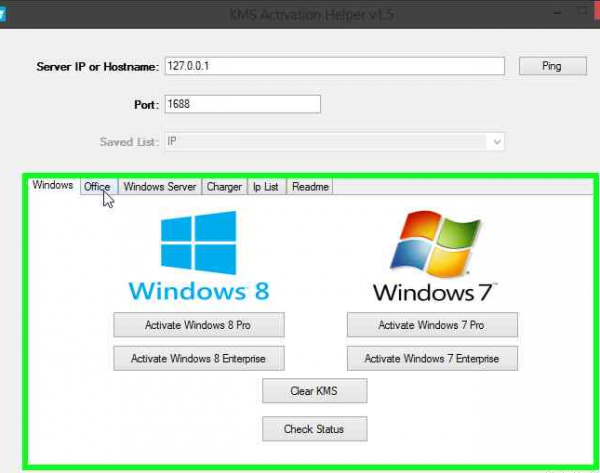This screenshot has height=473, width=600.
Task: Minimize the KMS Activation Helper window
Action: pos(557,13)
